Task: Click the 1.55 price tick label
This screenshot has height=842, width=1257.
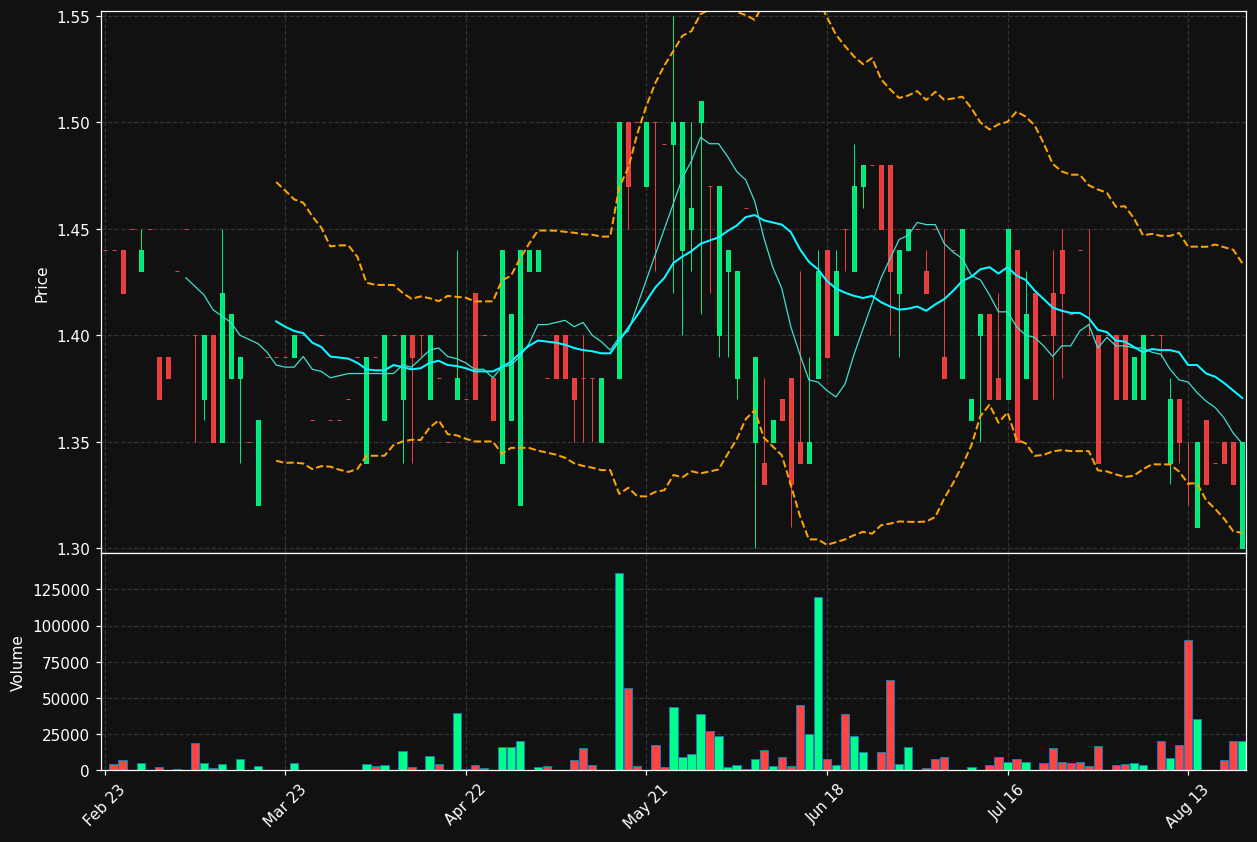Action: 74,17
